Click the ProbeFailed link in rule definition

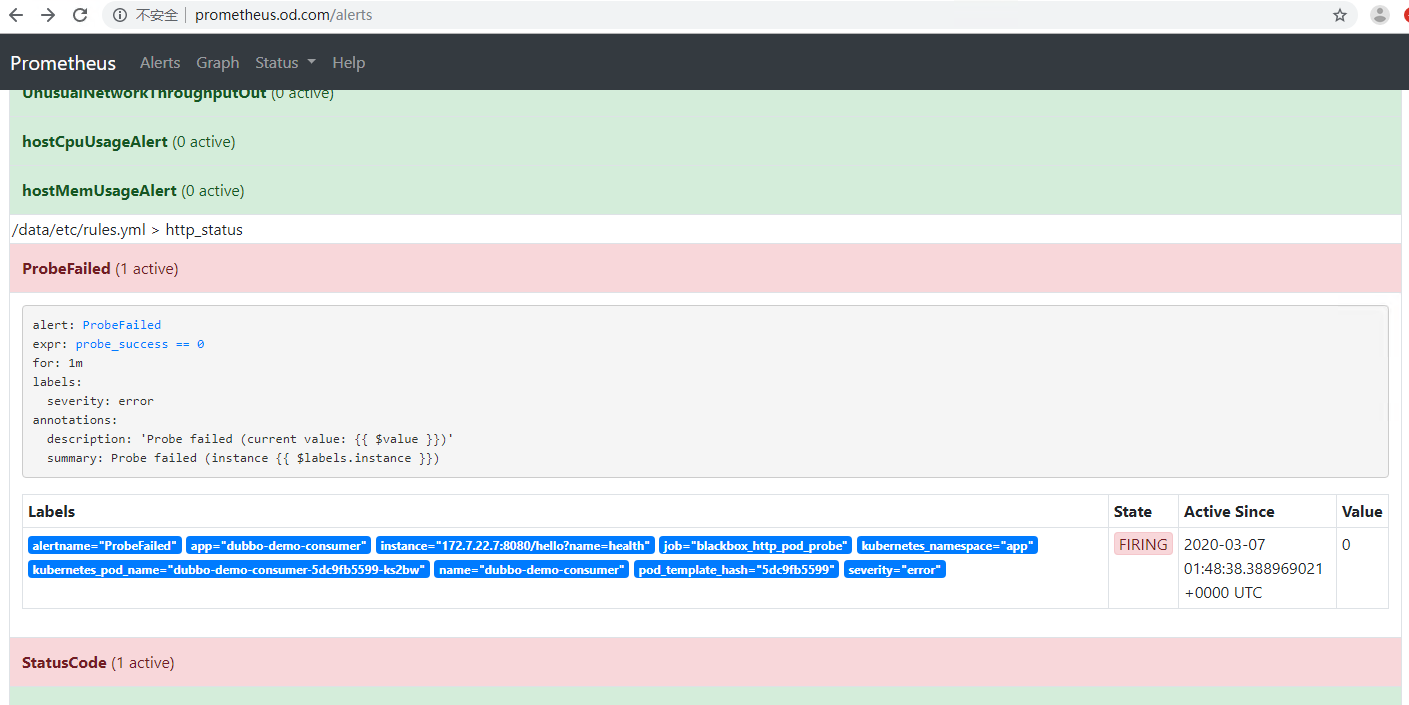coord(121,325)
